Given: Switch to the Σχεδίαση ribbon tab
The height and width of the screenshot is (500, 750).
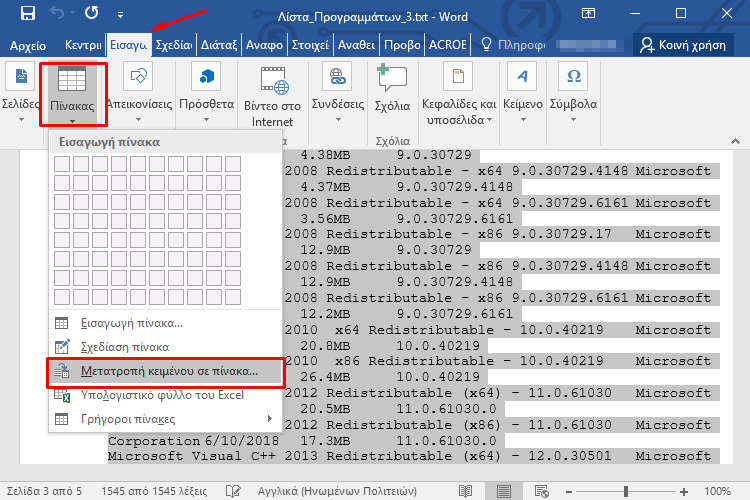Looking at the screenshot, I should (174, 45).
